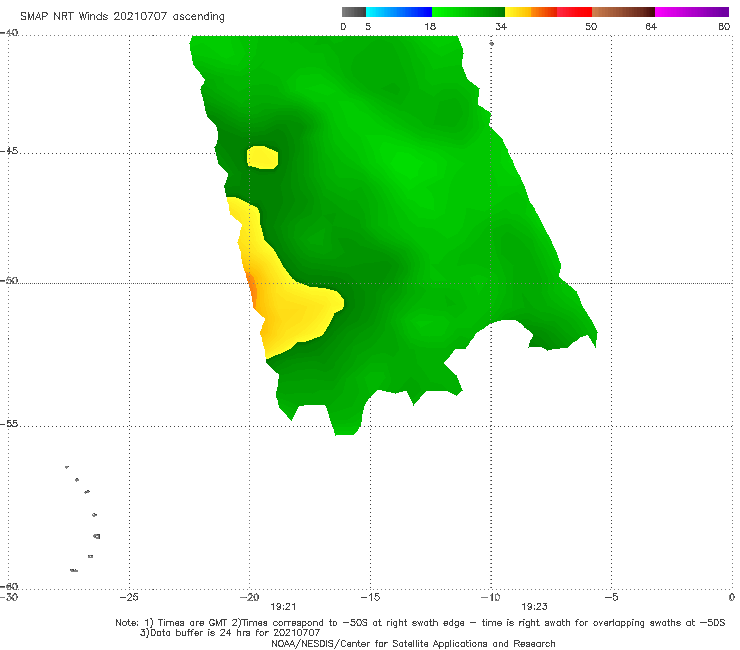Click the latitude label '-40' on the left axis

[9, 33]
